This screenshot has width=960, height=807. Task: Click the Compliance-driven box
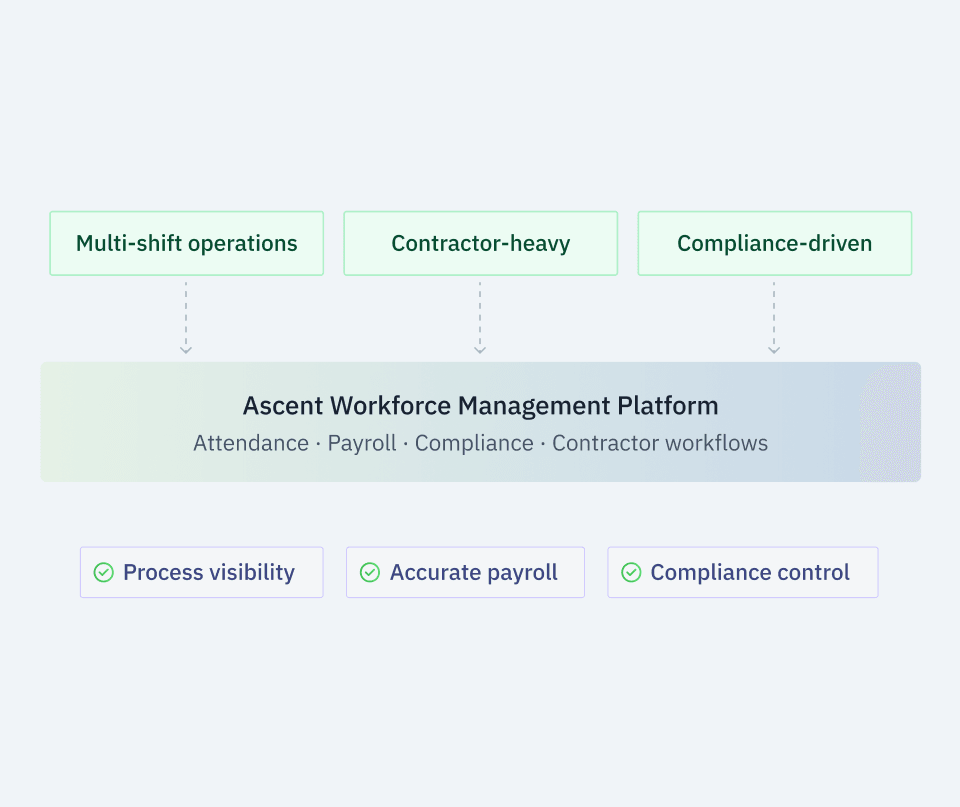pyautogui.click(x=774, y=243)
